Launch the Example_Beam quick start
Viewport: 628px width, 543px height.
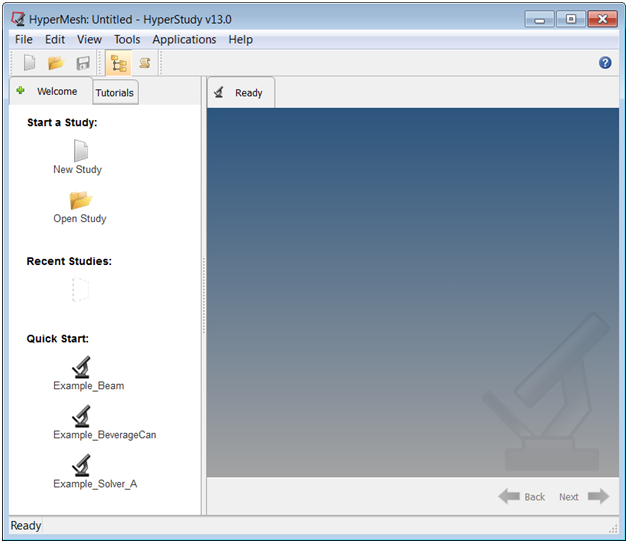coord(82,368)
